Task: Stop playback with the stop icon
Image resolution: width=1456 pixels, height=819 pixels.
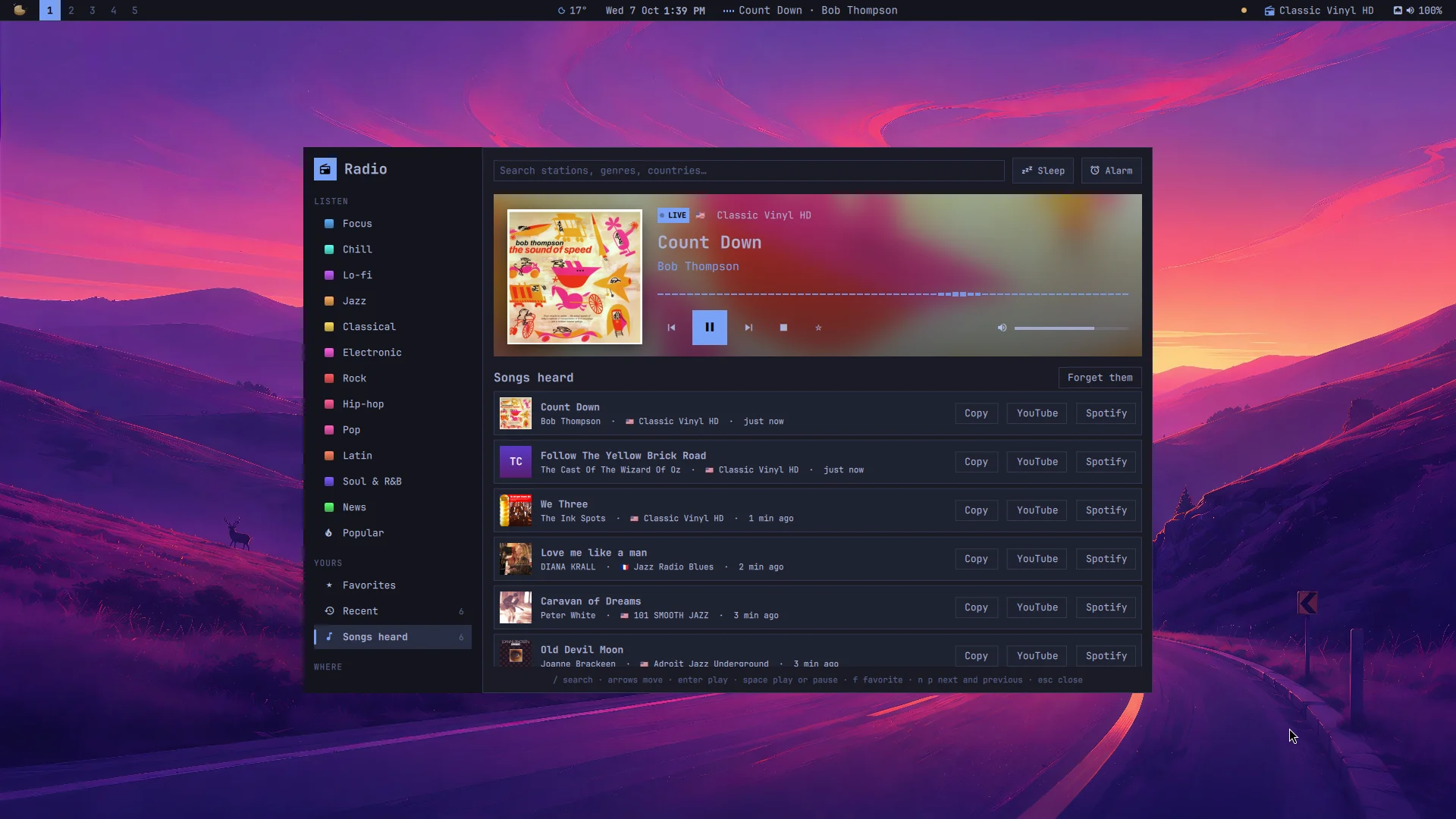Action: tap(783, 328)
